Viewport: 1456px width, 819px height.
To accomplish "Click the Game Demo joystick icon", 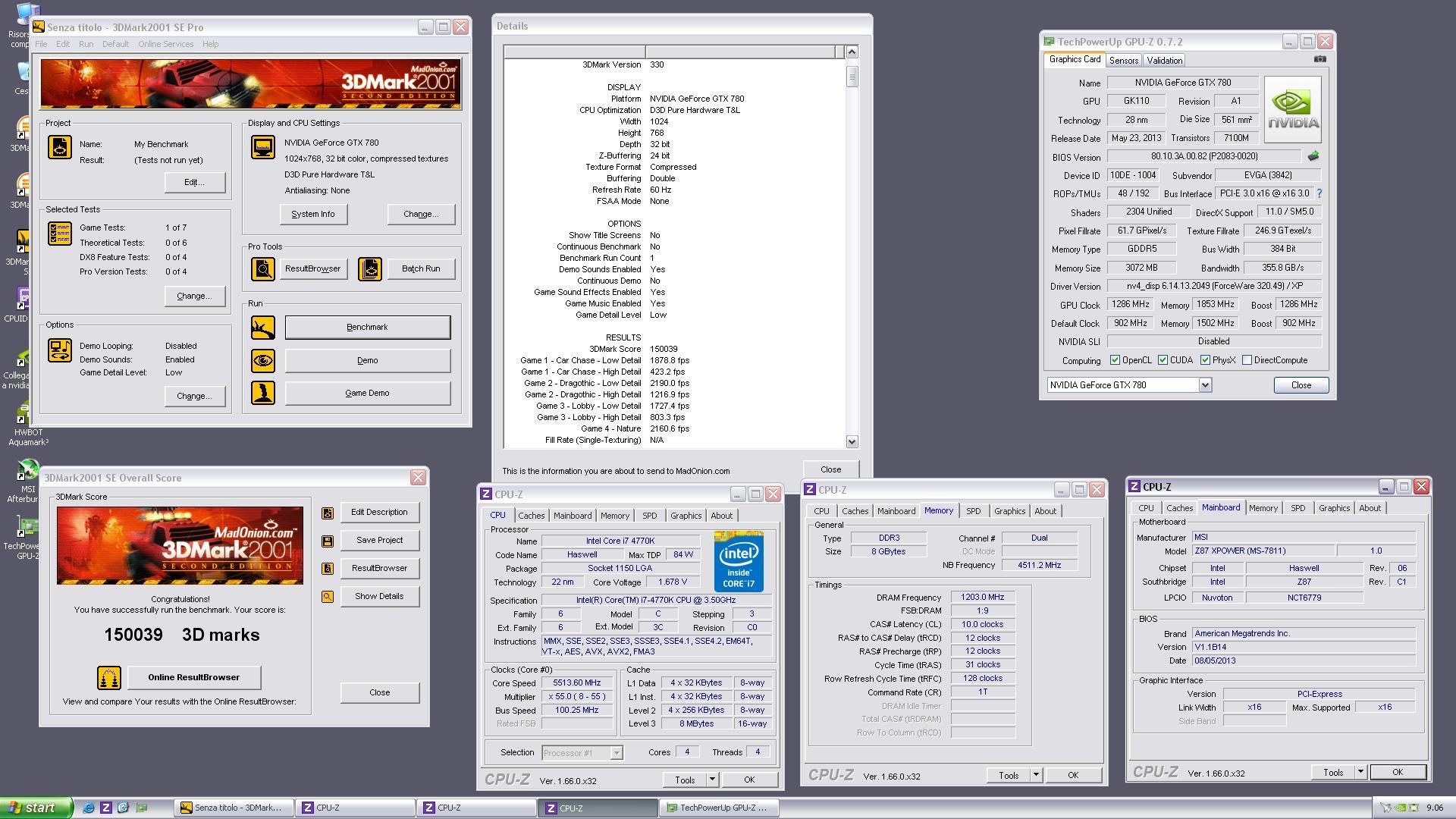I will (263, 393).
